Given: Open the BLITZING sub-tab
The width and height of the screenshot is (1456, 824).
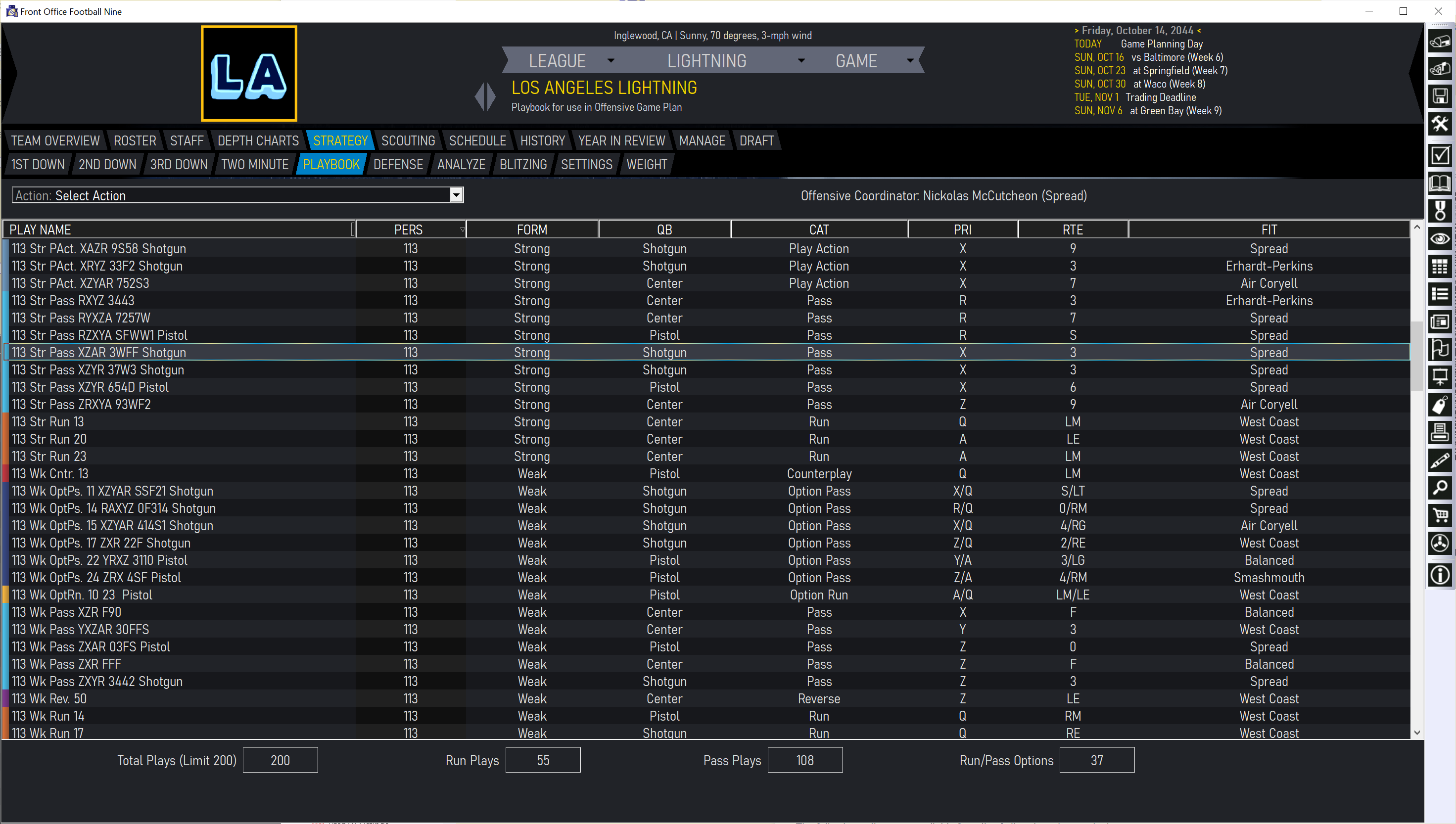Looking at the screenshot, I should coord(522,164).
